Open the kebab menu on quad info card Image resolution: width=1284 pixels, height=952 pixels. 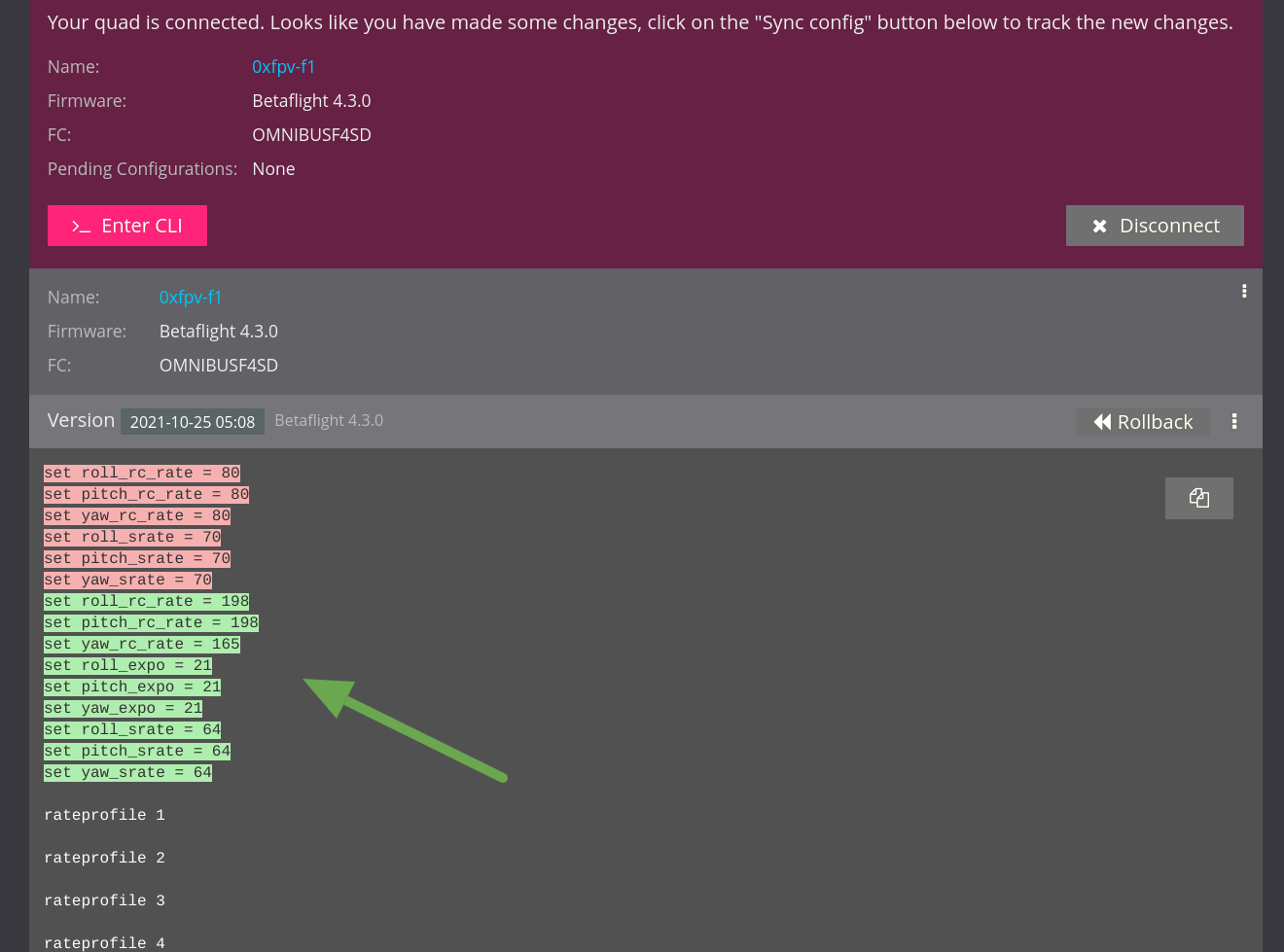point(1243,291)
